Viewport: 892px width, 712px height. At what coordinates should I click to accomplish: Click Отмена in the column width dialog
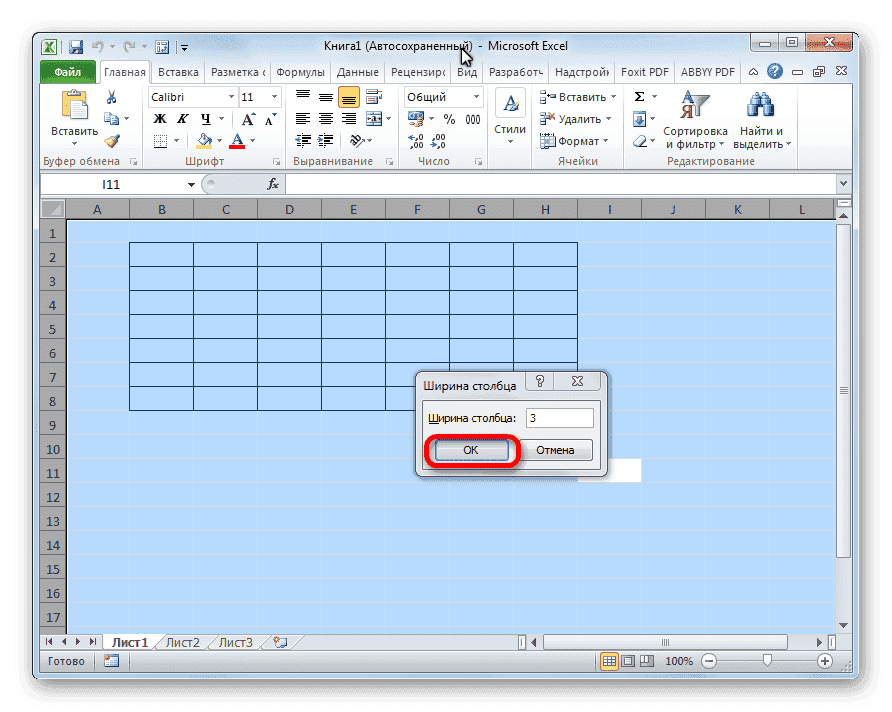pos(556,450)
